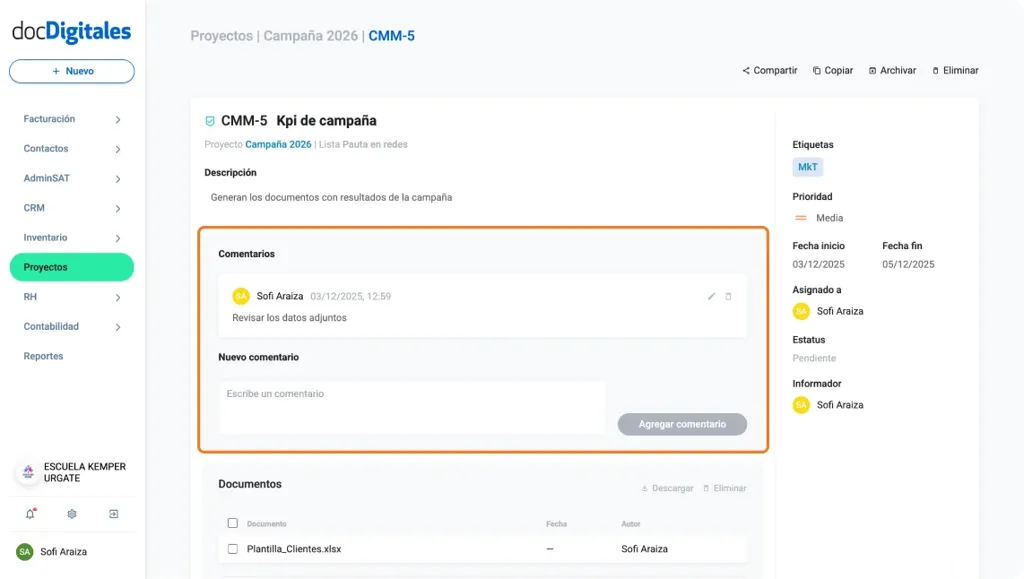Open settings with the gear icon
Screen dimensions: 1024x579
pos(70,513)
